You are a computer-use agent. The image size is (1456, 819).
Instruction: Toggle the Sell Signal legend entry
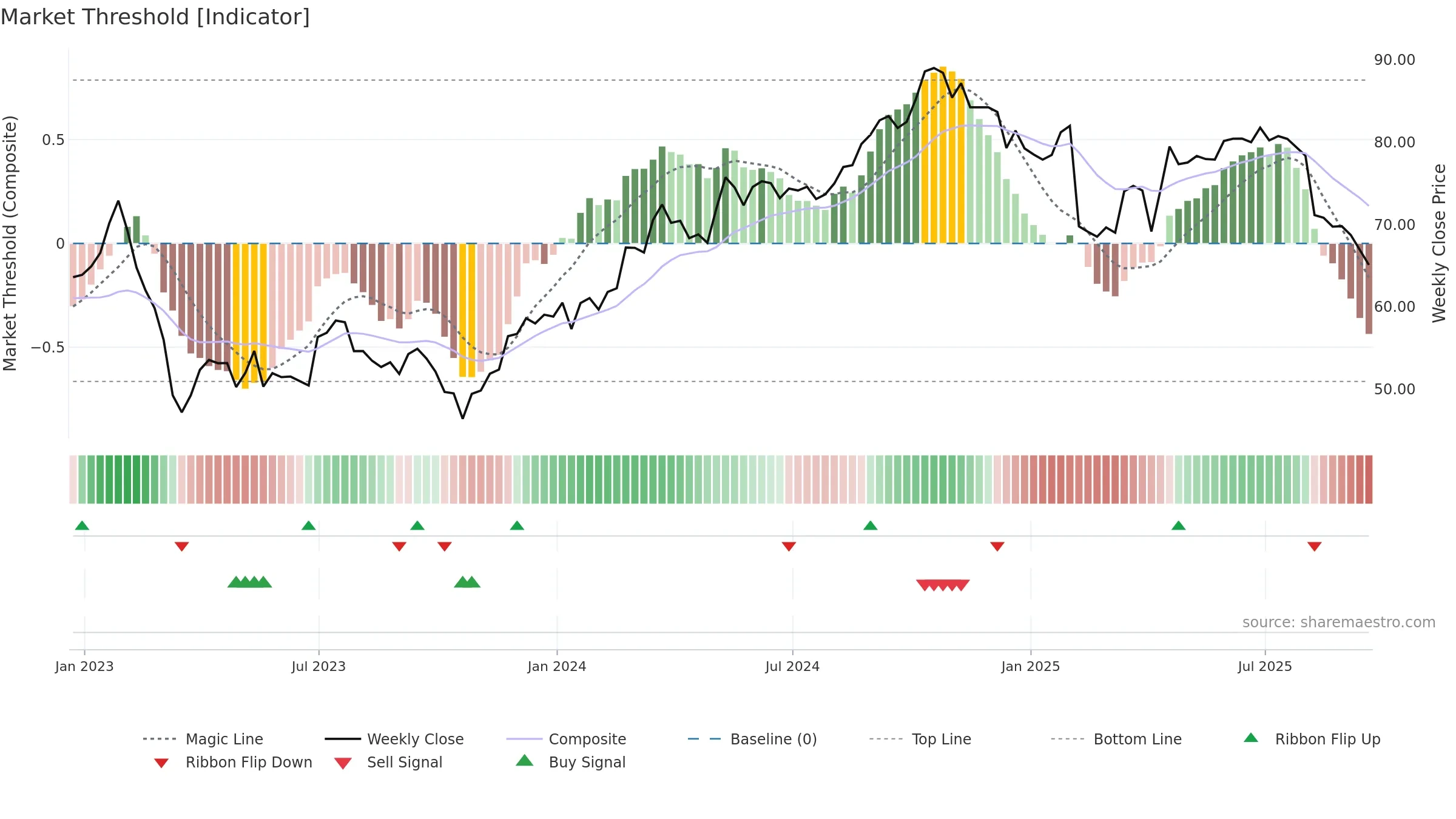pos(388,762)
